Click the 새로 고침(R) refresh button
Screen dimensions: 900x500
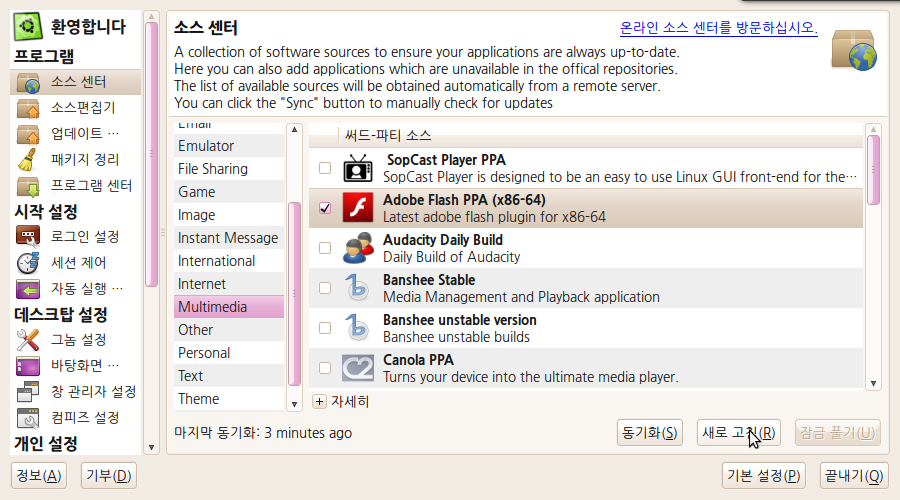739,433
